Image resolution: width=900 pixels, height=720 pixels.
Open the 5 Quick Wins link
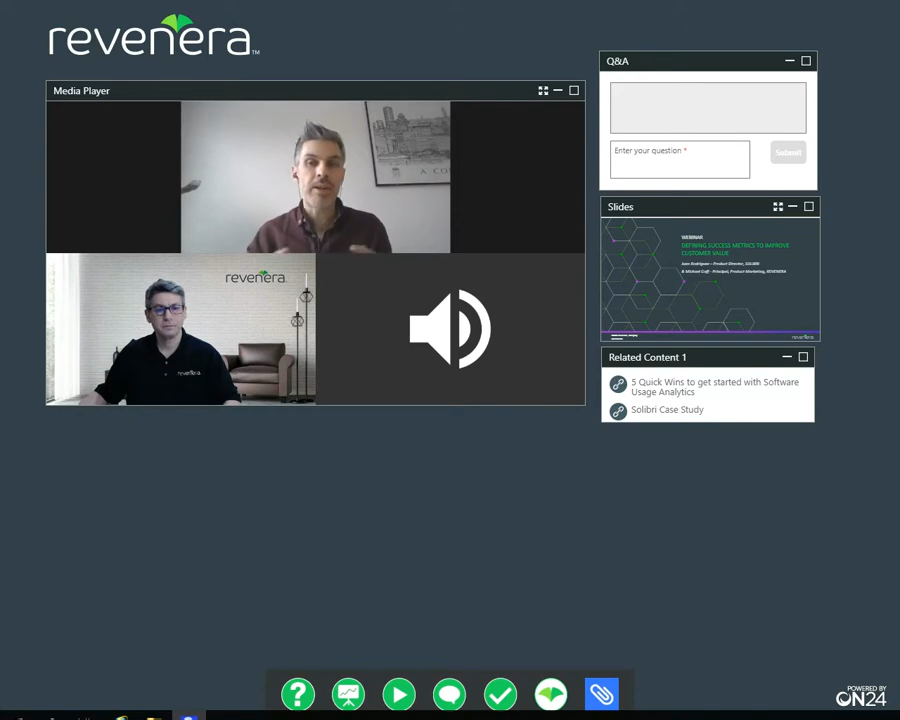[x=714, y=387]
